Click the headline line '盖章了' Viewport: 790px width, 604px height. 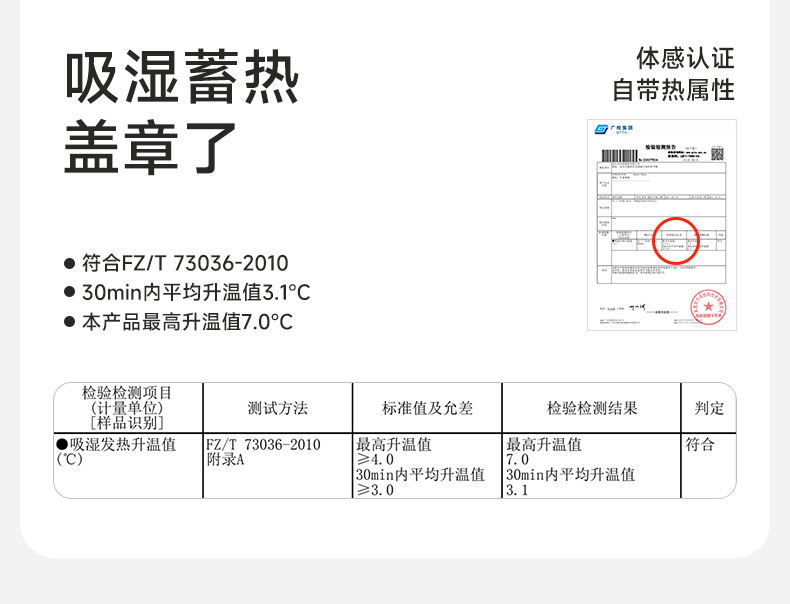(x=150, y=147)
